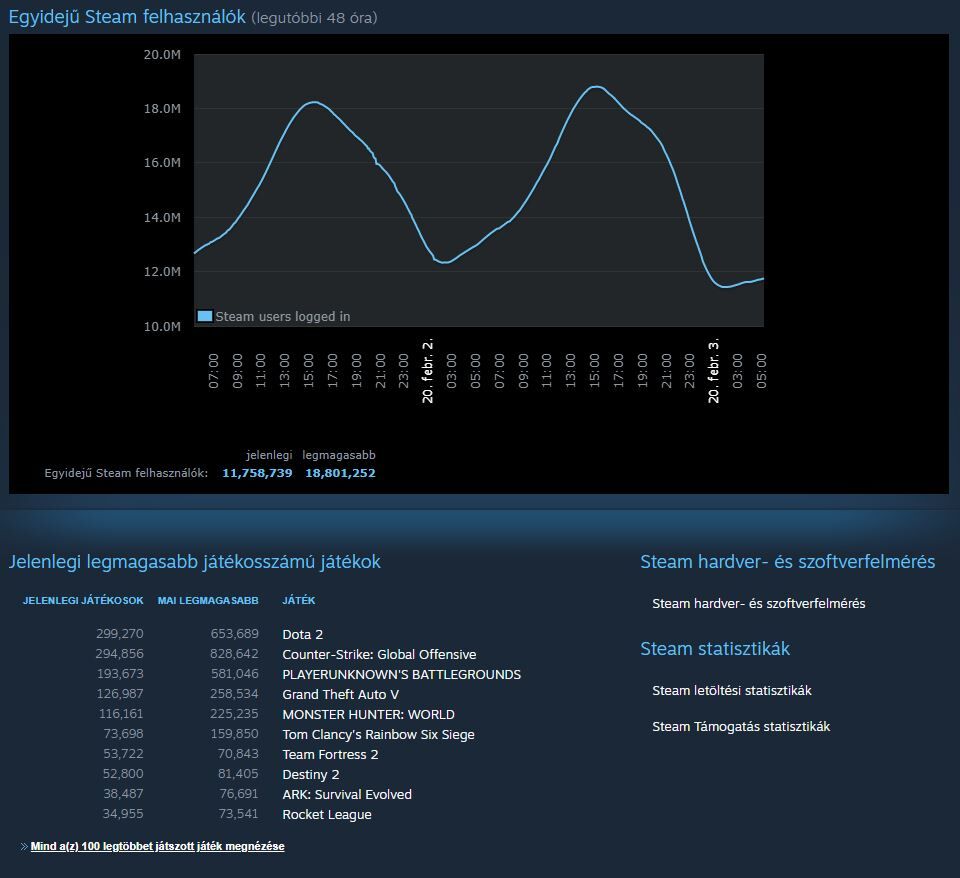Image resolution: width=960 pixels, height=878 pixels.
Task: Select Team Fortress 2 in the list
Action: (330, 754)
